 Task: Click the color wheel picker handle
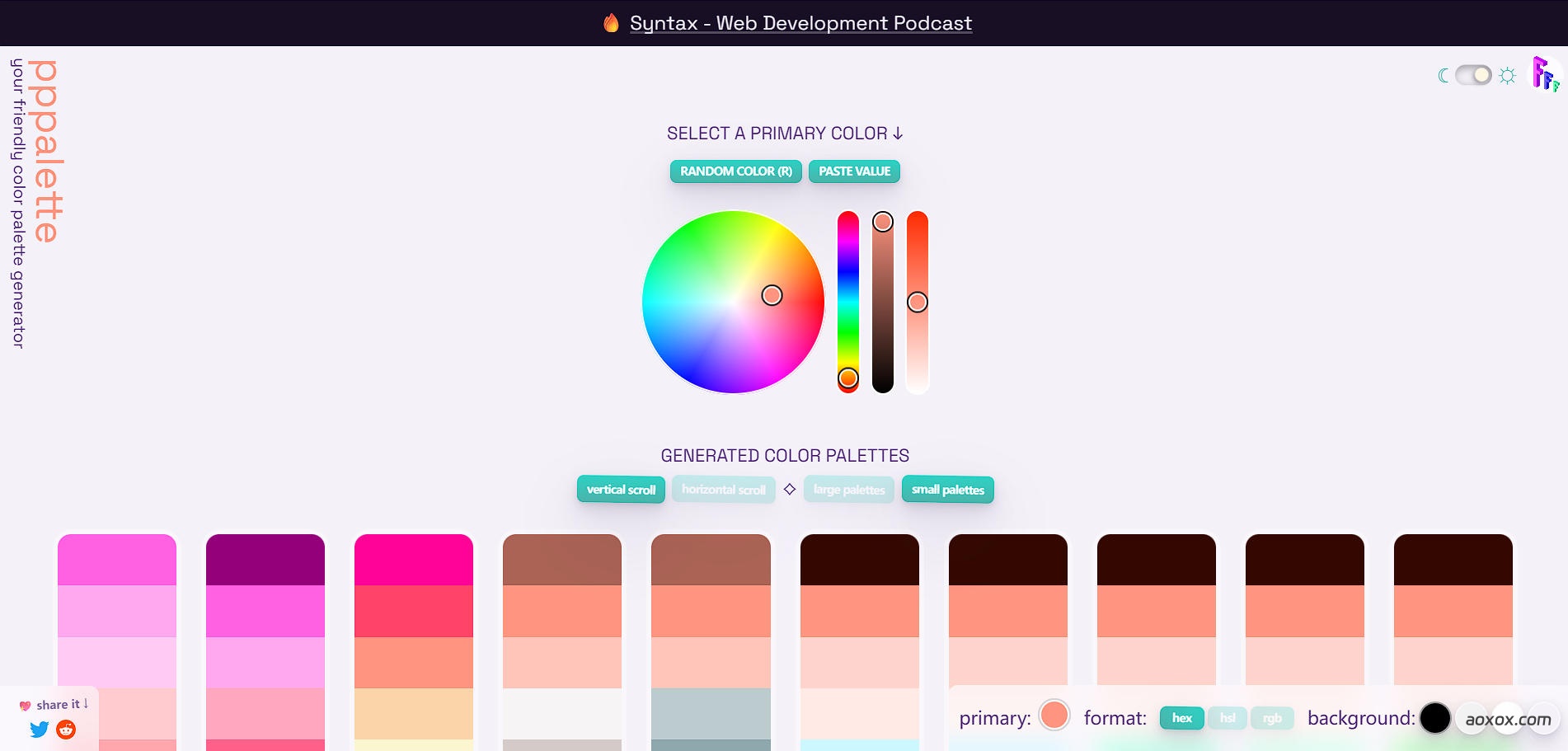(772, 296)
